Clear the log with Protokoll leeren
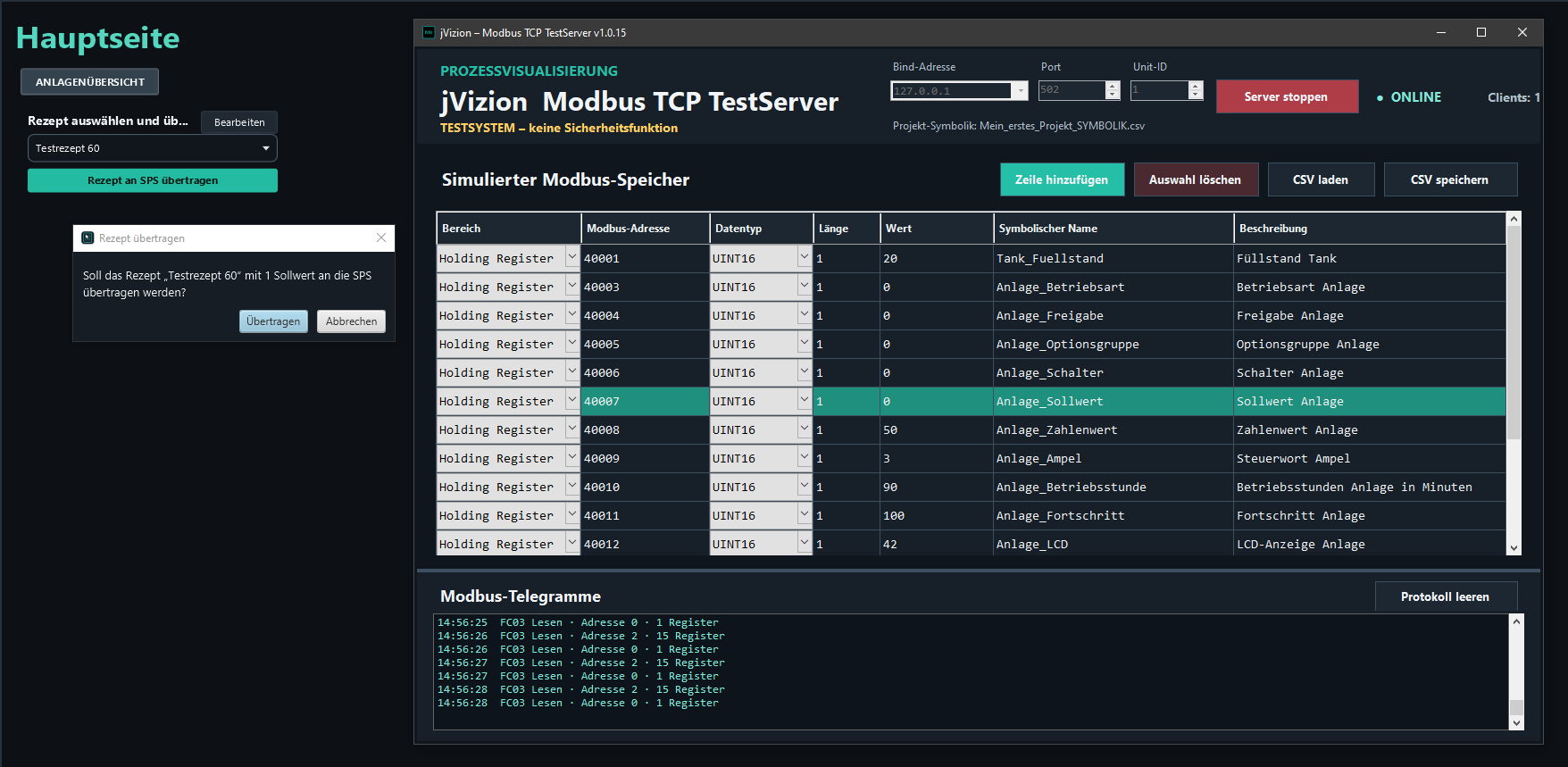 (x=1446, y=596)
